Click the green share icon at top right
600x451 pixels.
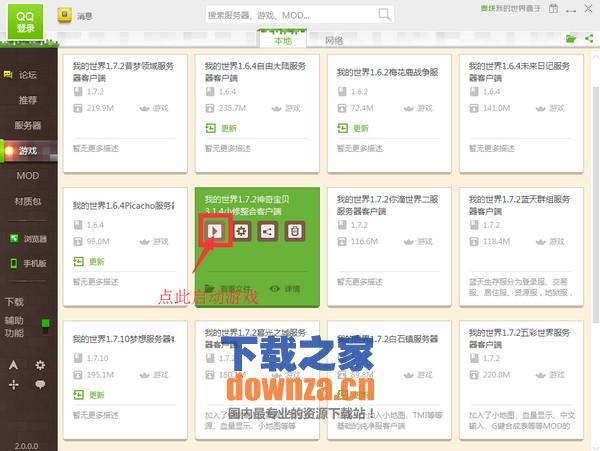[589, 38]
